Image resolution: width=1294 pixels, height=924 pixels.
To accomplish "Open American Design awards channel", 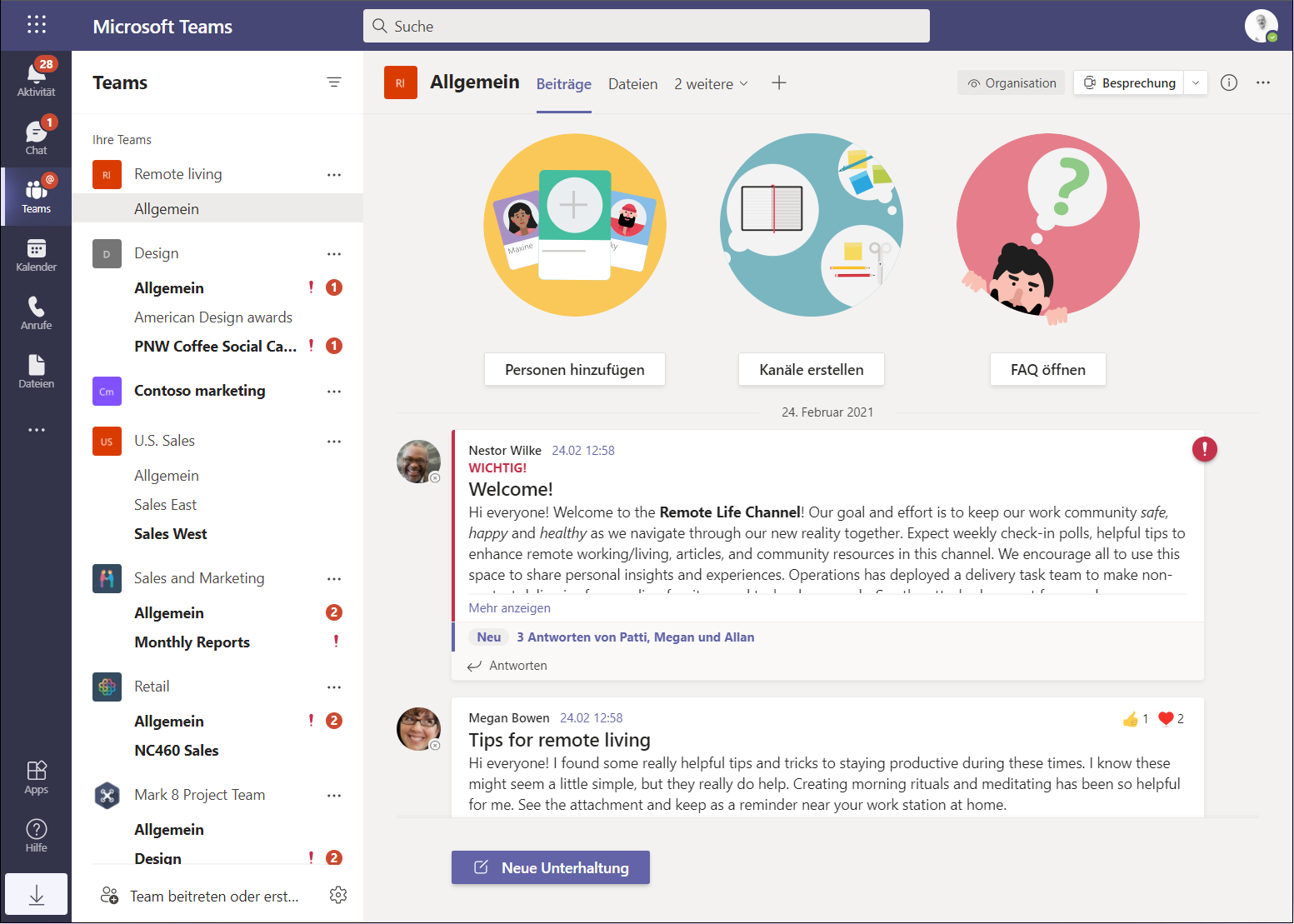I will 213,317.
